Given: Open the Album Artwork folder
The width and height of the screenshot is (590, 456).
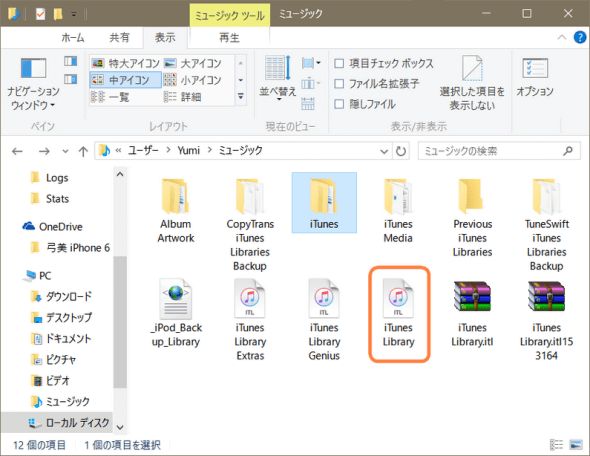Looking at the screenshot, I should 175,211.
